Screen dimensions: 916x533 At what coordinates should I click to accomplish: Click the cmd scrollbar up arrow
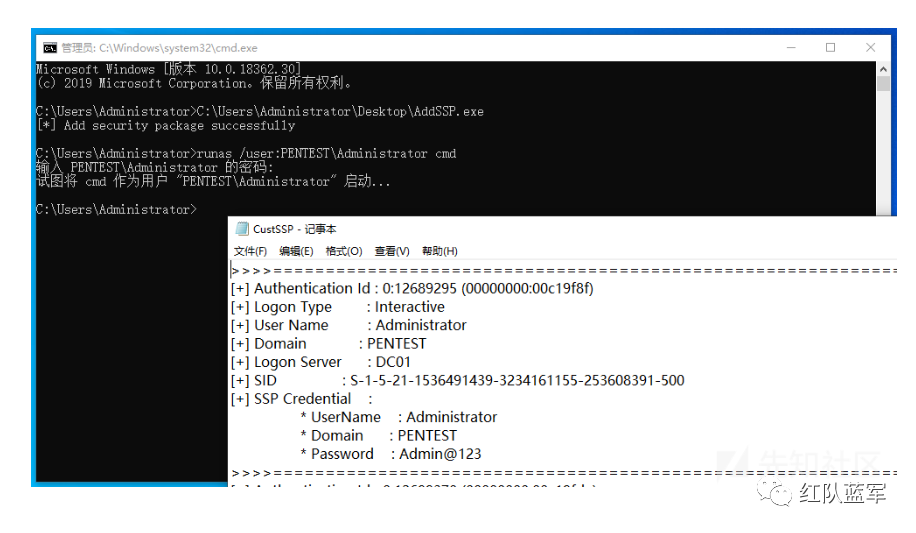[883, 69]
